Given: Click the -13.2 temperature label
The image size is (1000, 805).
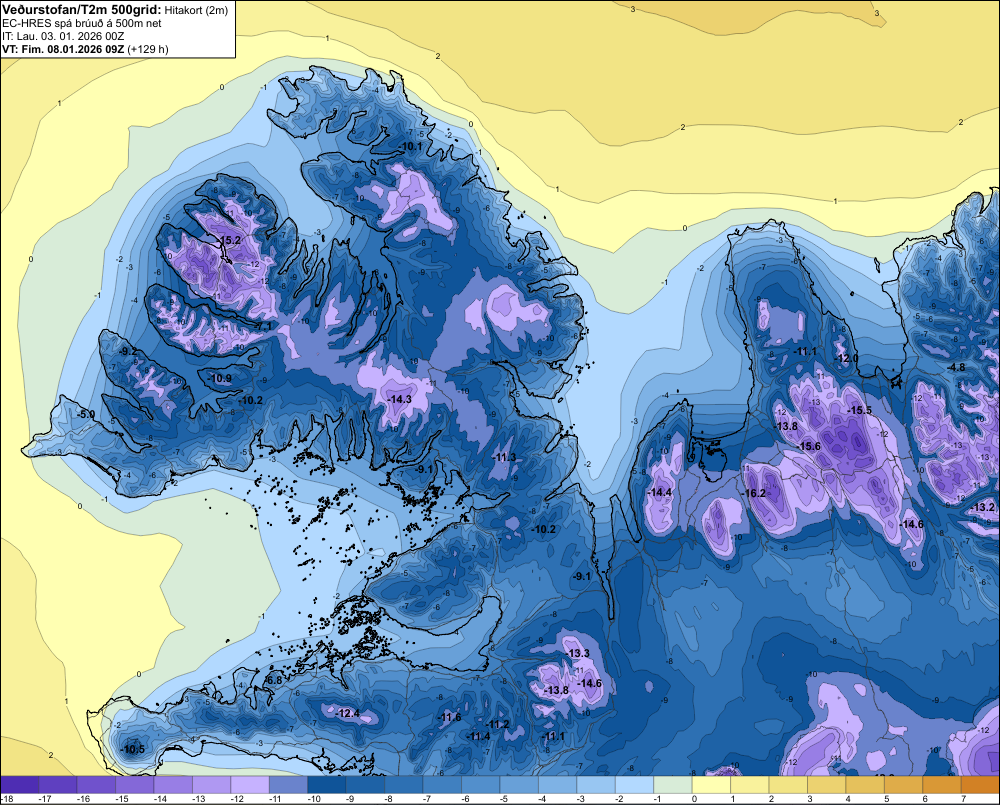Looking at the screenshot, I should (983, 507).
